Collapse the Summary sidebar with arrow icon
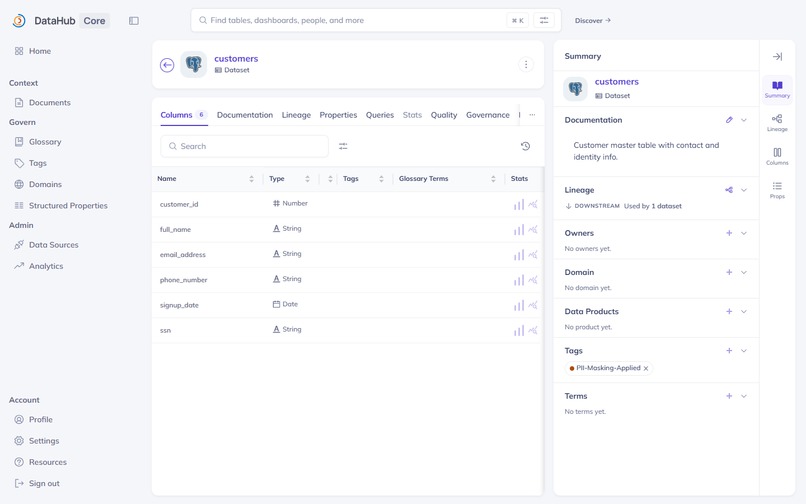 (x=777, y=57)
